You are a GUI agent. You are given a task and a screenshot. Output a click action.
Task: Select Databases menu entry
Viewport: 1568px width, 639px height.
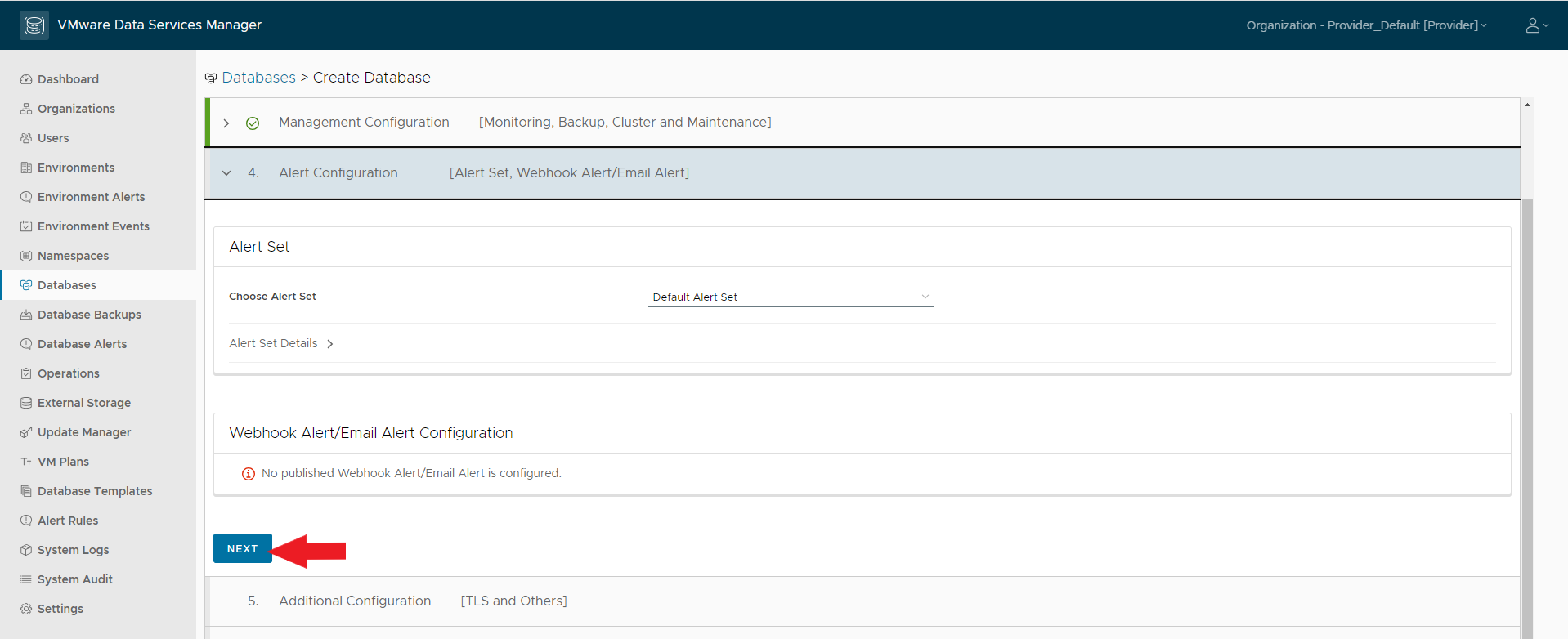click(x=67, y=285)
